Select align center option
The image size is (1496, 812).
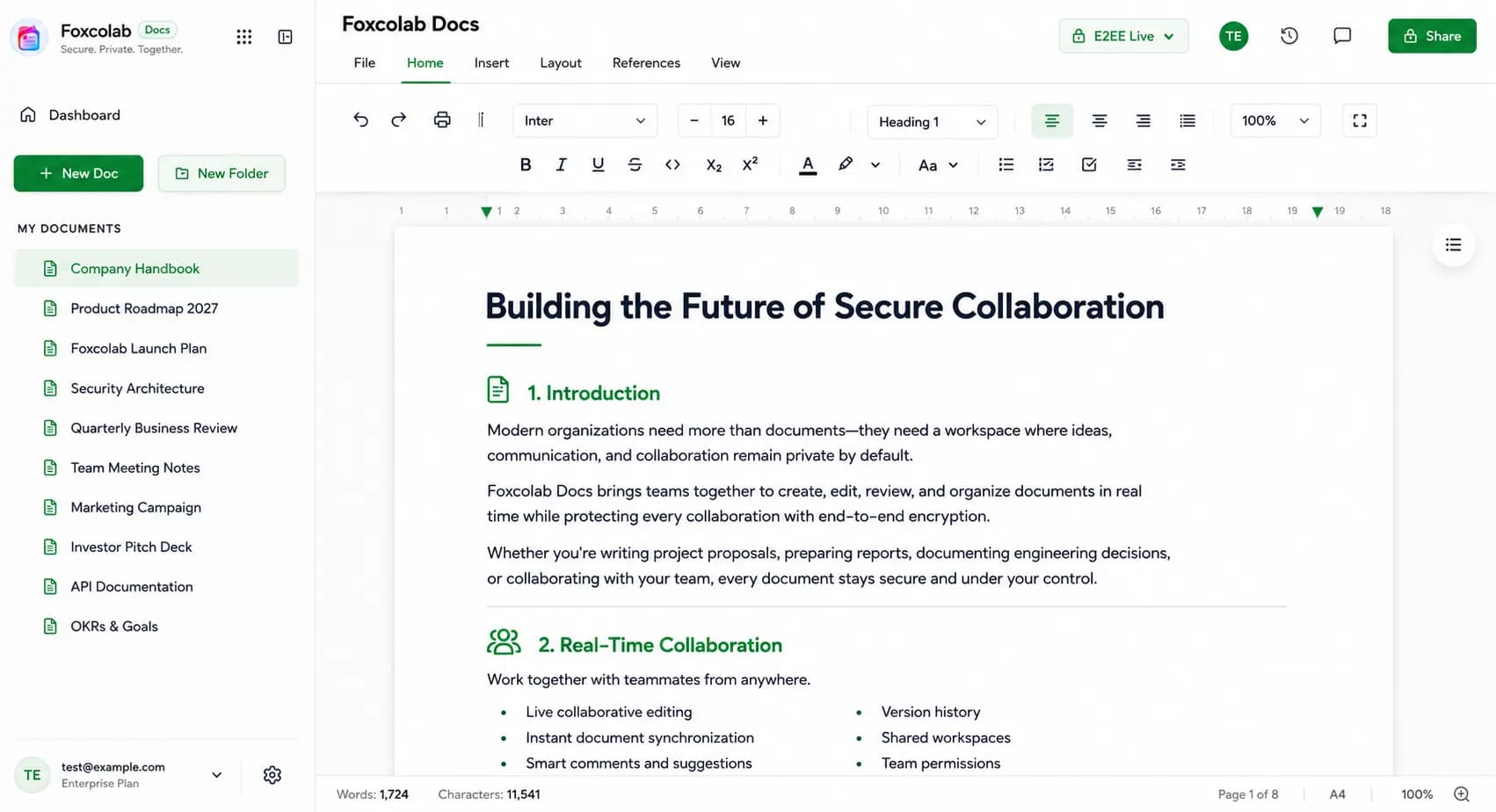1099,121
